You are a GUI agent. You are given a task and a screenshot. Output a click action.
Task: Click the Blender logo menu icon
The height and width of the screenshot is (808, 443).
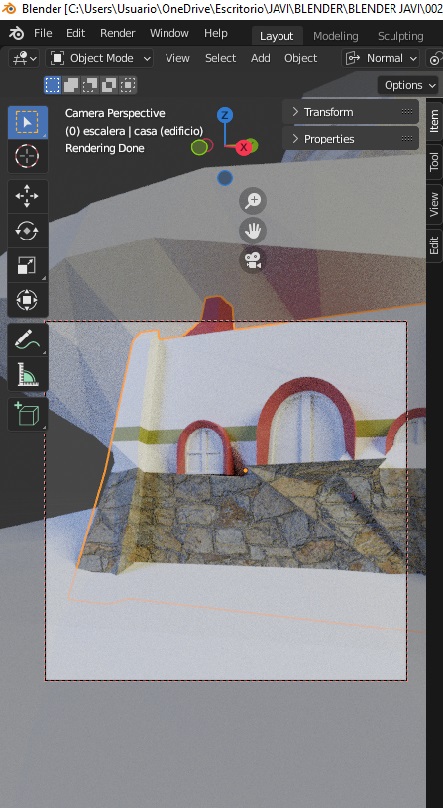(x=16, y=33)
